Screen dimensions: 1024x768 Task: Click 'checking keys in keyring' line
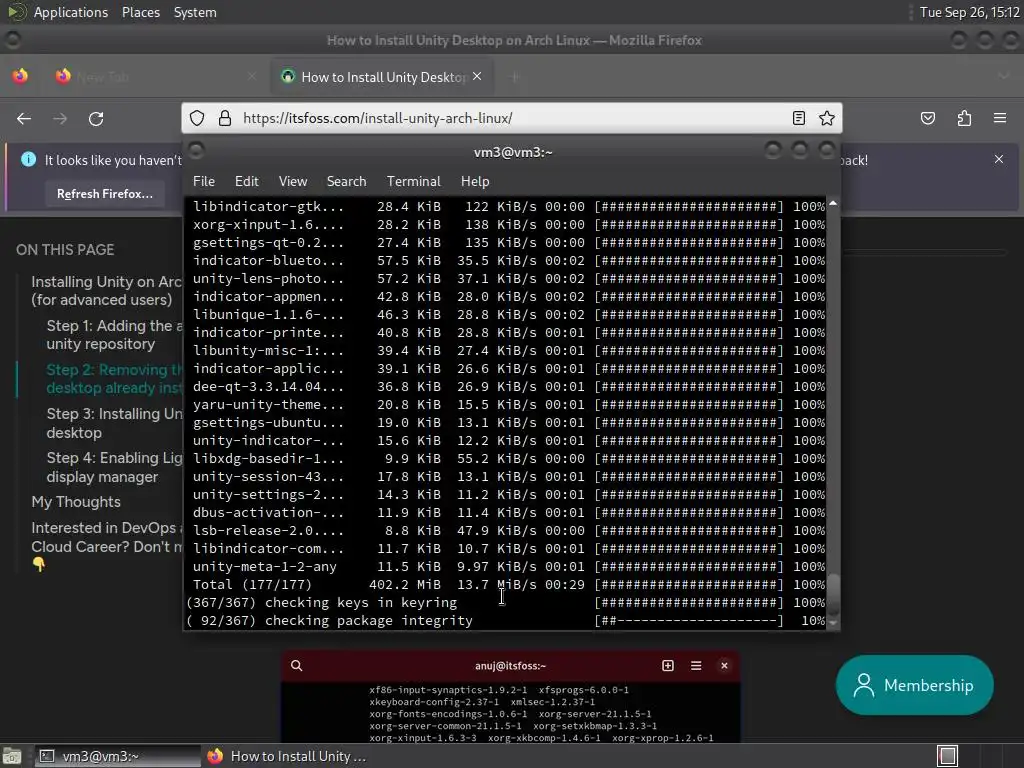[506, 603]
